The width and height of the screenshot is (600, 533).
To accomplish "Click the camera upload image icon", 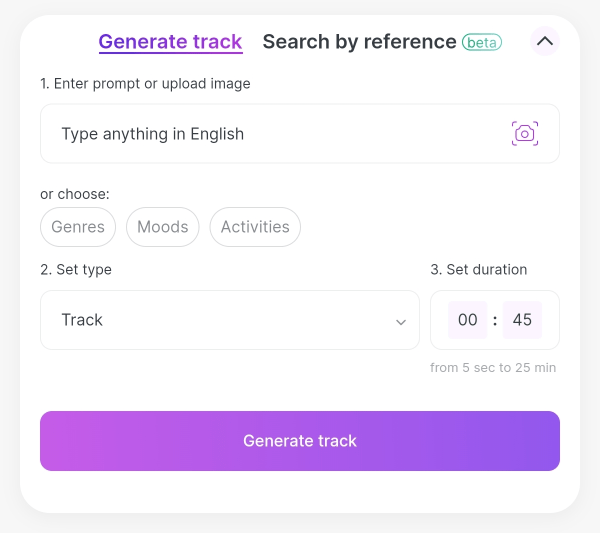I will click(x=525, y=134).
